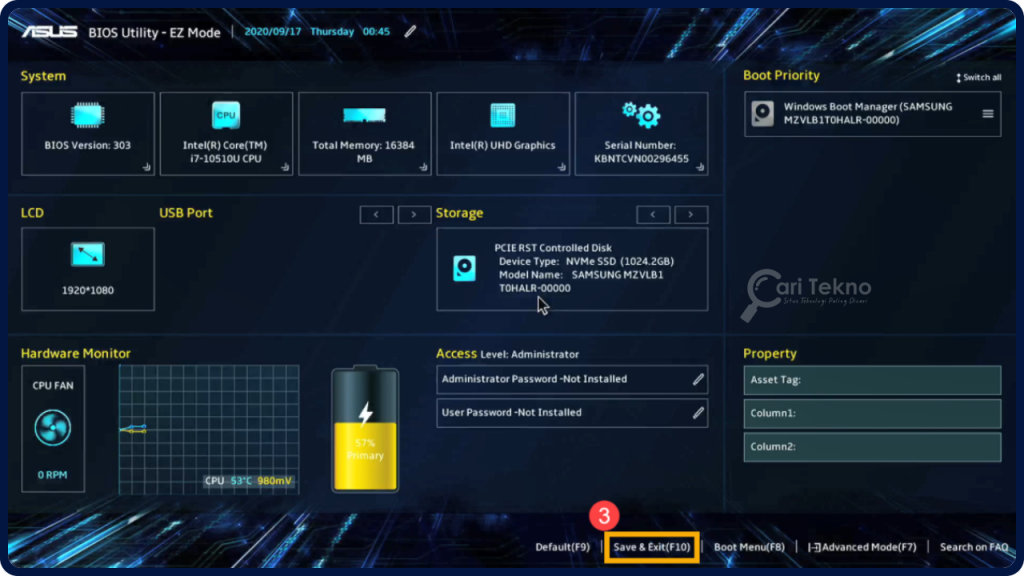Image resolution: width=1024 pixels, height=576 pixels.
Task: Click the battery 57% Primary indicator
Action: pyautogui.click(x=365, y=429)
